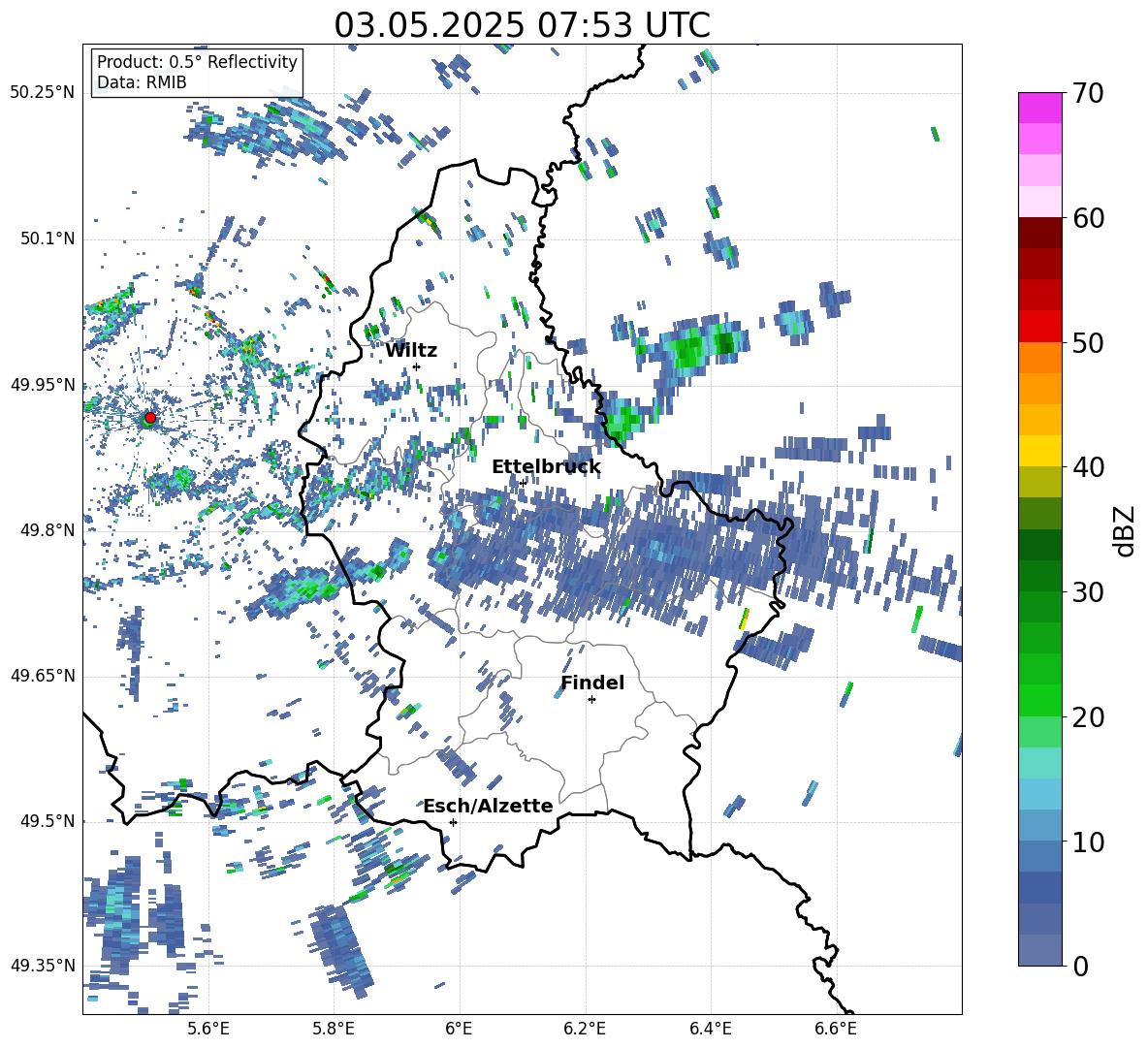This screenshot has height=1048, width=1148.
Task: Click the 49.35°N latitude label
Action: point(43,966)
